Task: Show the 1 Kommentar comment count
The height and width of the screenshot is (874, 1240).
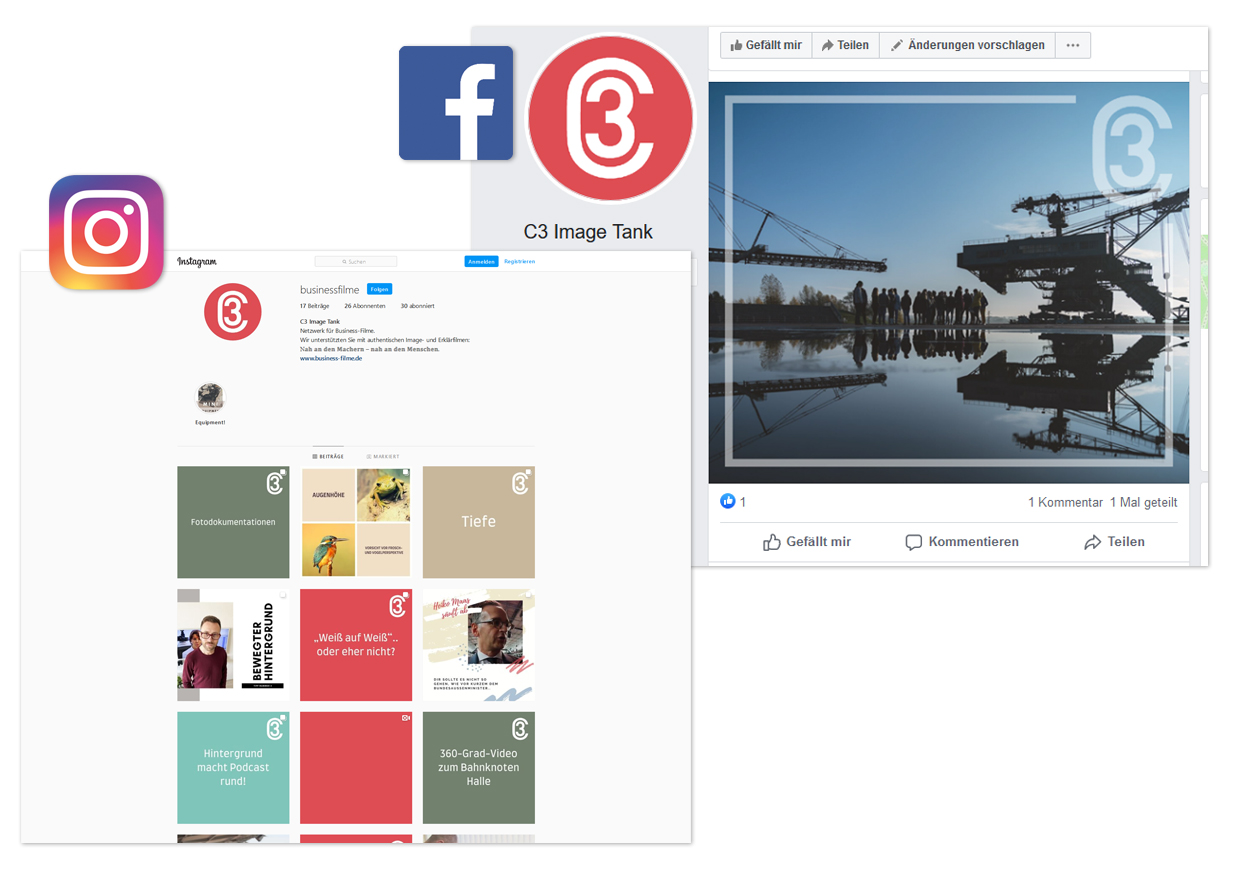Action: (1065, 502)
